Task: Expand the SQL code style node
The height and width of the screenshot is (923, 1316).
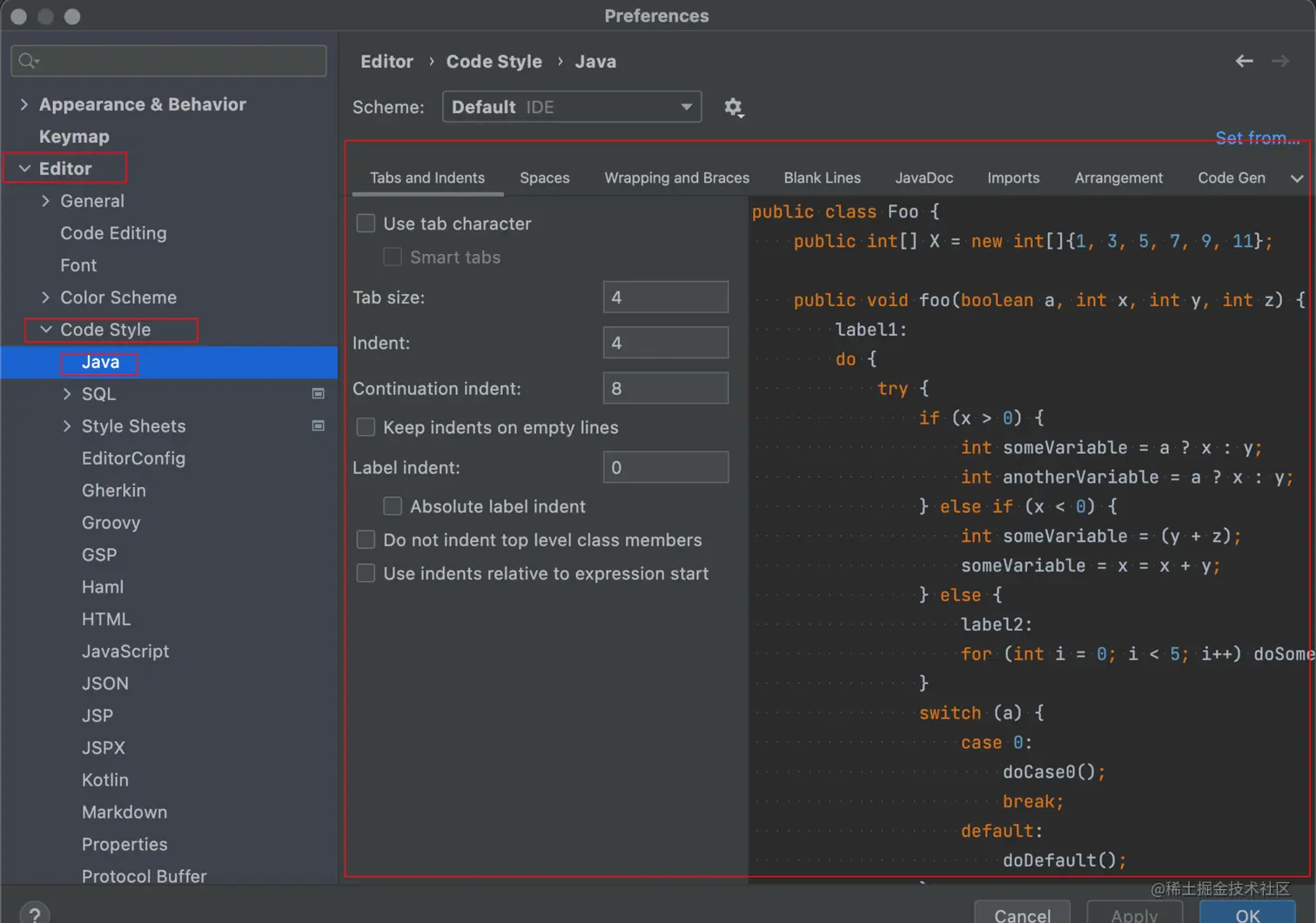Action: click(67, 394)
